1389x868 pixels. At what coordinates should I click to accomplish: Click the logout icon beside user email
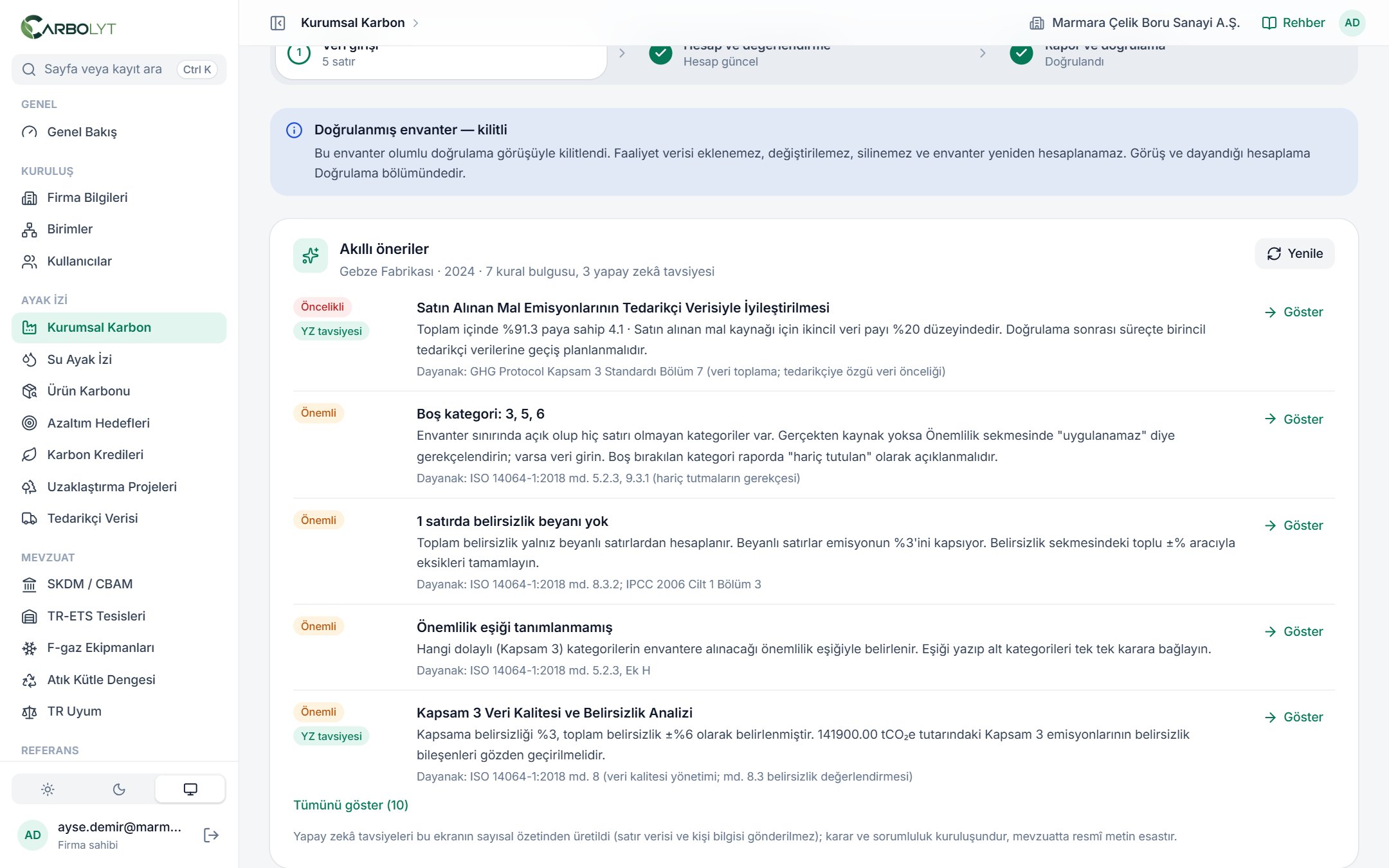click(x=211, y=835)
